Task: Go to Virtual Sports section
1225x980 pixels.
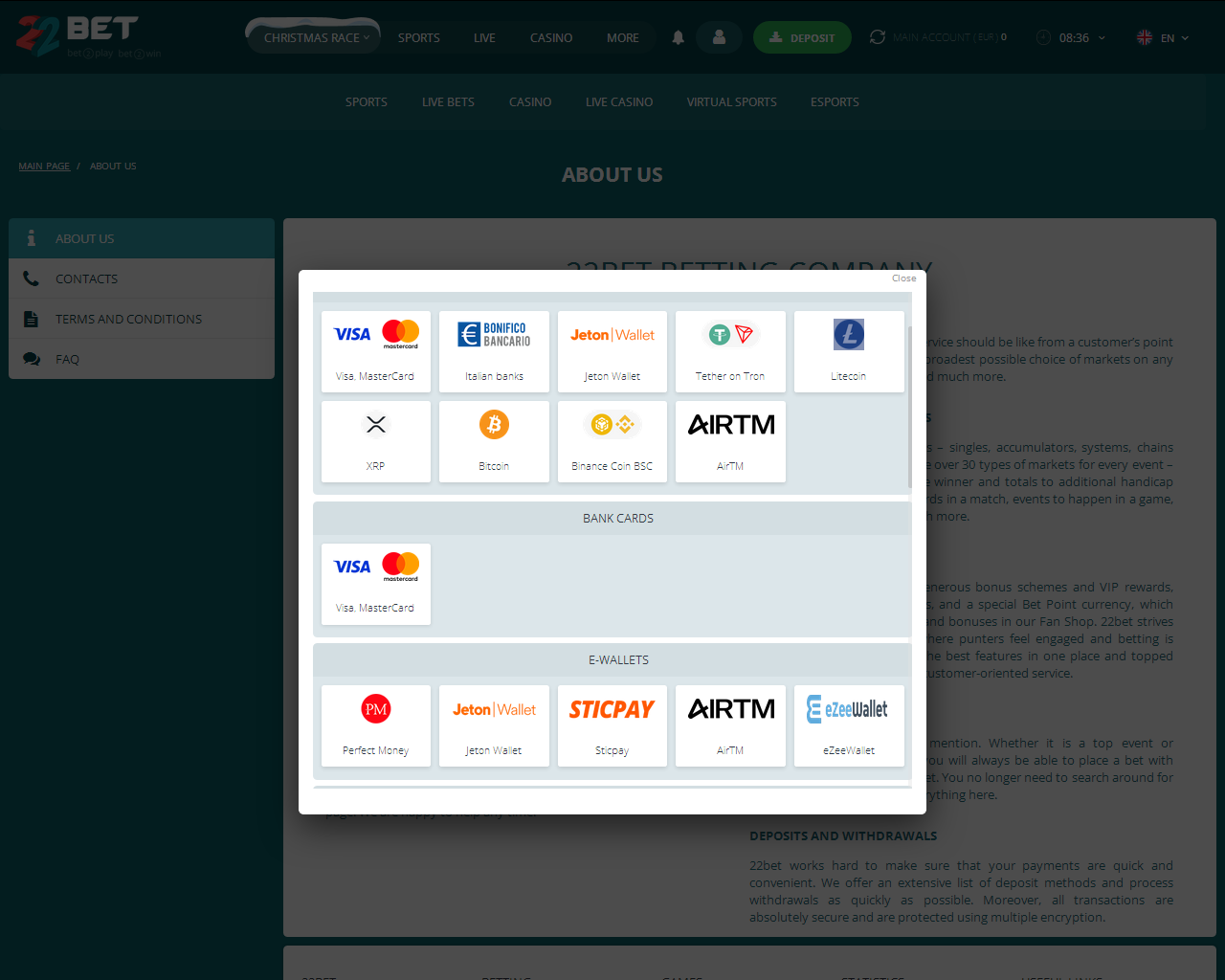Action: click(732, 101)
